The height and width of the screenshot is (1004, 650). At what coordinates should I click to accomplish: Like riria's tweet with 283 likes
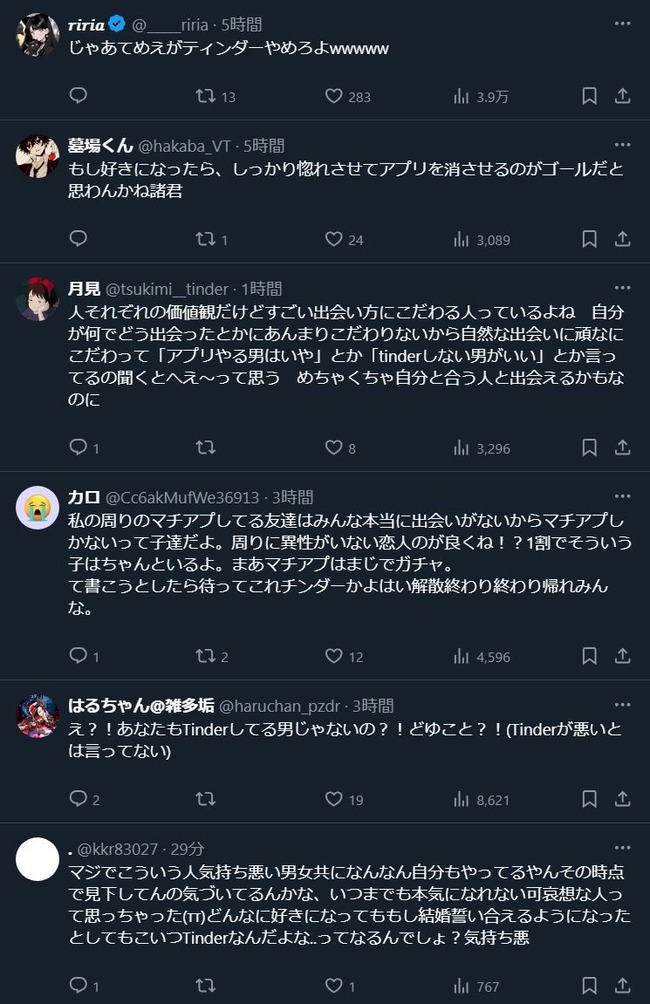click(x=334, y=96)
